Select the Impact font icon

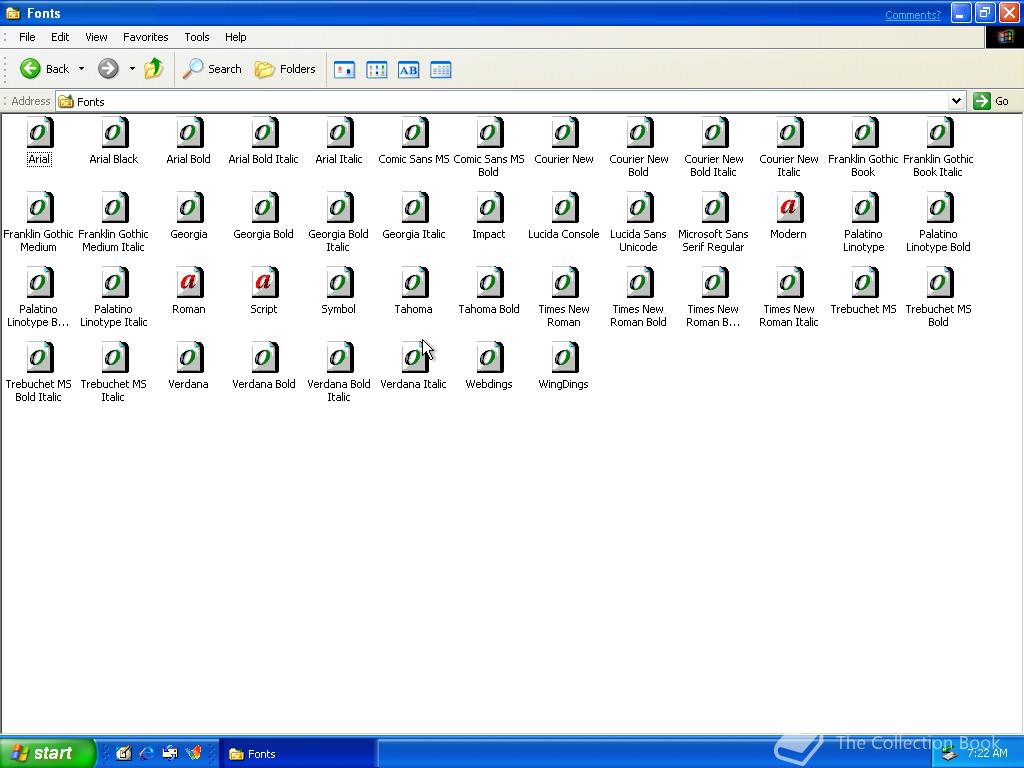(489, 208)
